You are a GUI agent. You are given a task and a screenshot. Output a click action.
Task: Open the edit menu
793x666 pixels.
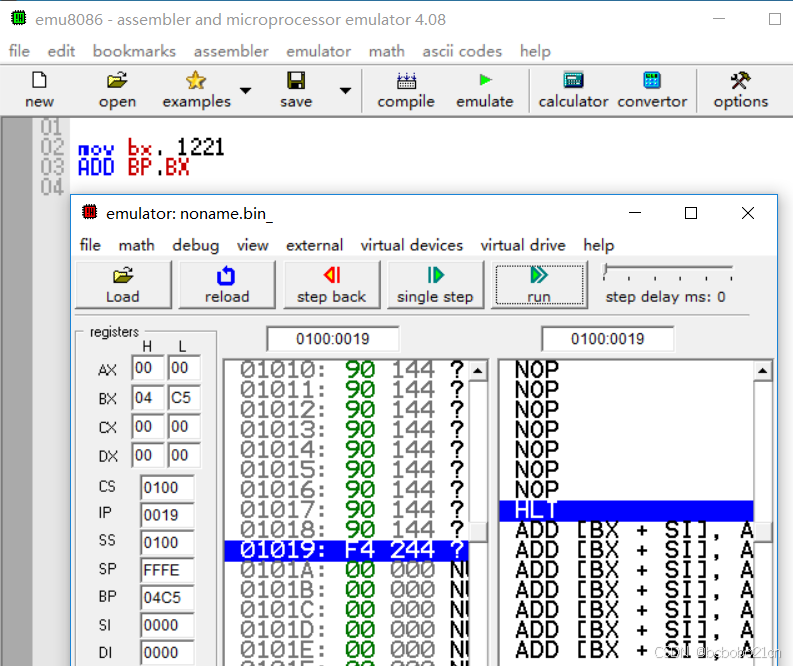click(x=61, y=51)
